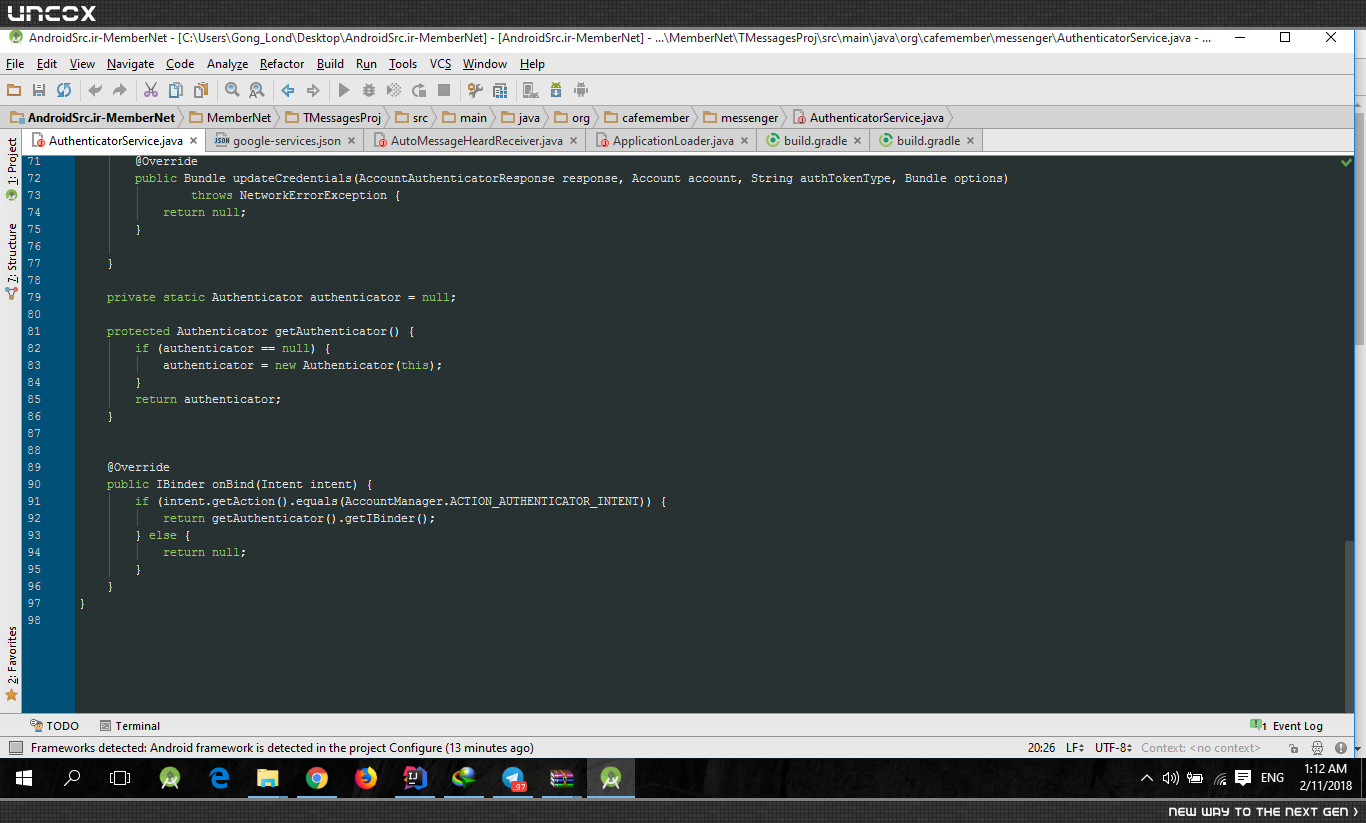Click the Copy icon in toolbar
This screenshot has height=823, width=1366.
click(176, 90)
